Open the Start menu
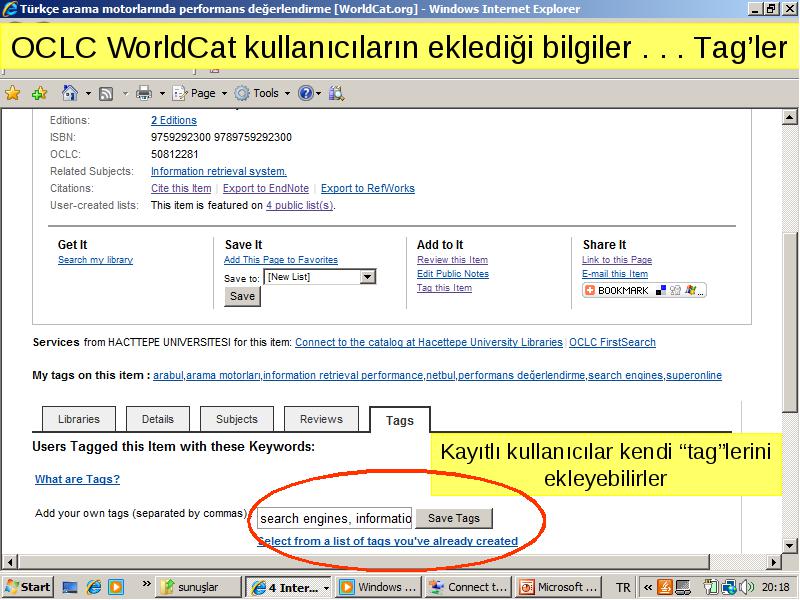The image size is (800, 600). 28,587
